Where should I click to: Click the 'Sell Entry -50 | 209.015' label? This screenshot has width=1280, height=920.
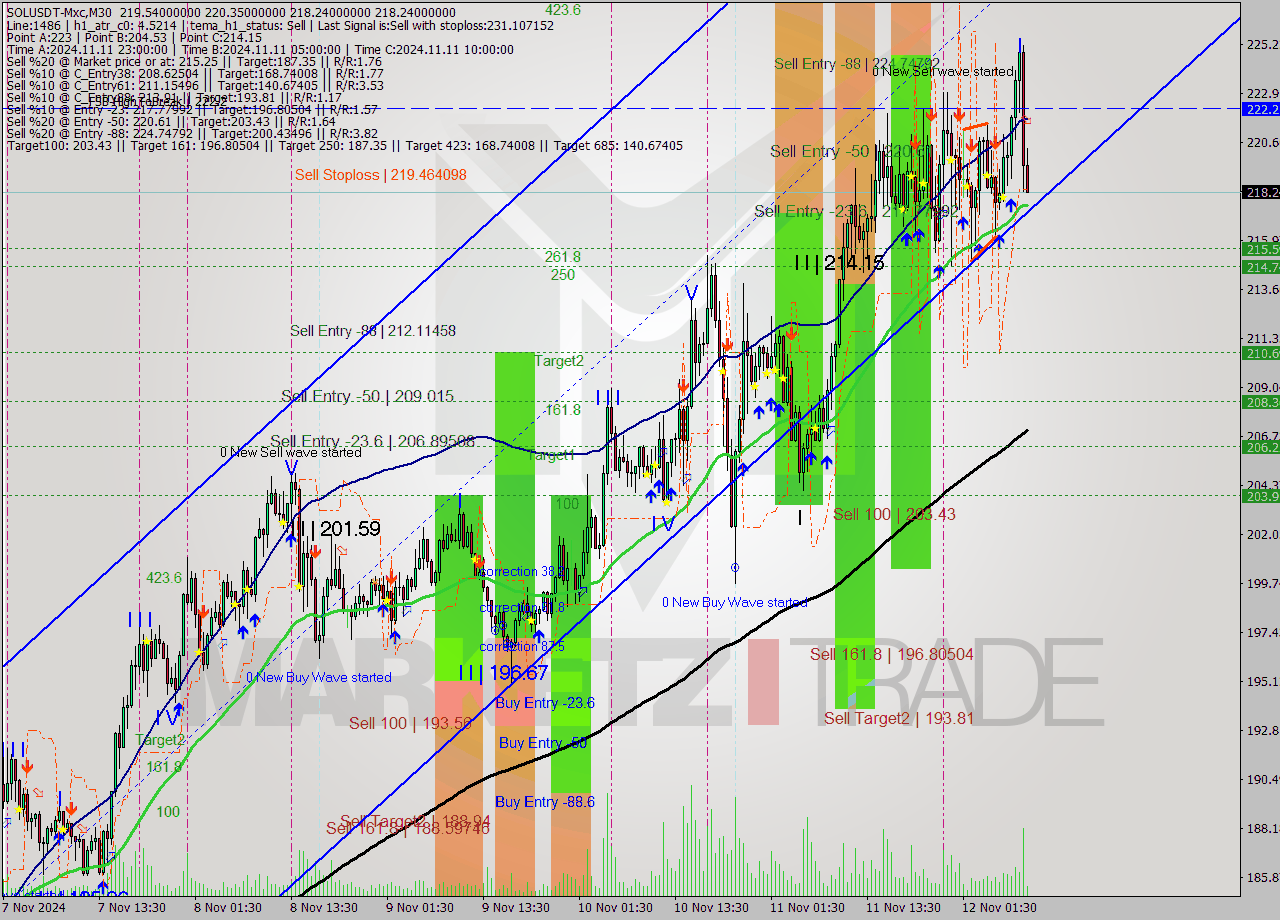pyautogui.click(x=367, y=396)
